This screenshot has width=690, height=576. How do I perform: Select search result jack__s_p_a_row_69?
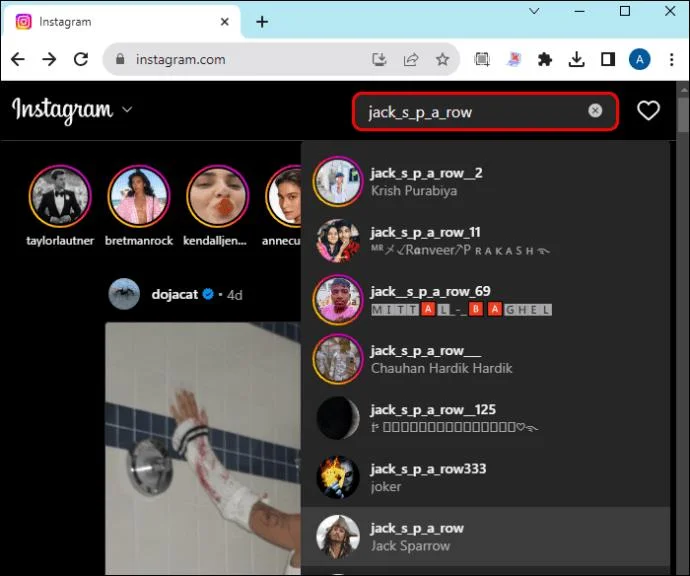point(485,300)
